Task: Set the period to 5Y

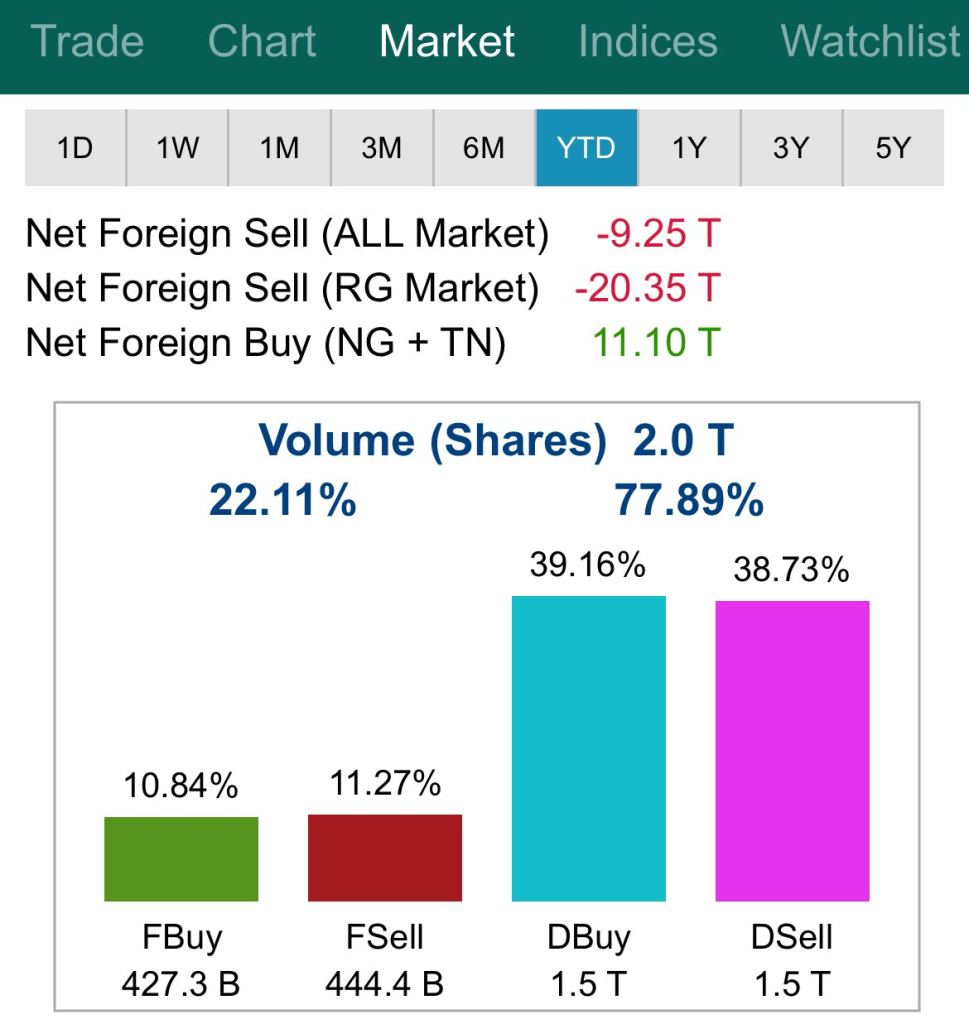Action: 893,148
